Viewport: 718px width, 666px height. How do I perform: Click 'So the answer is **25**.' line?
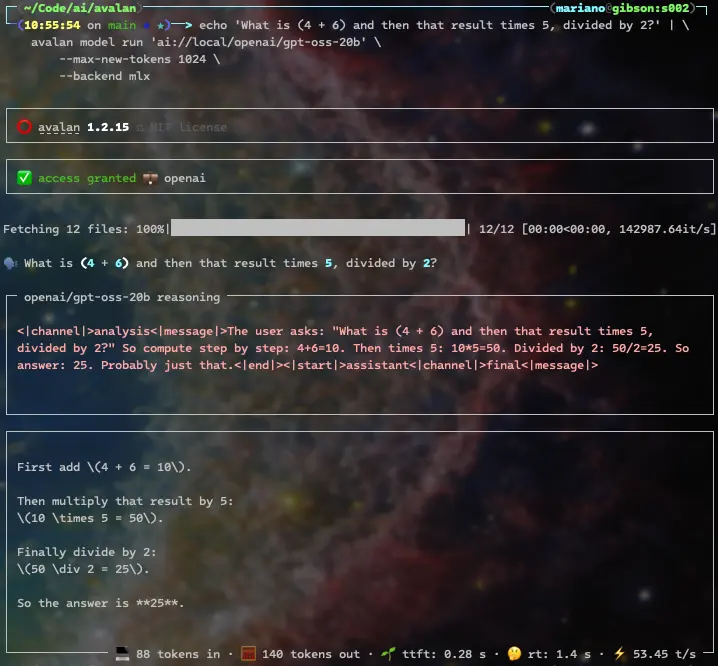(101, 603)
